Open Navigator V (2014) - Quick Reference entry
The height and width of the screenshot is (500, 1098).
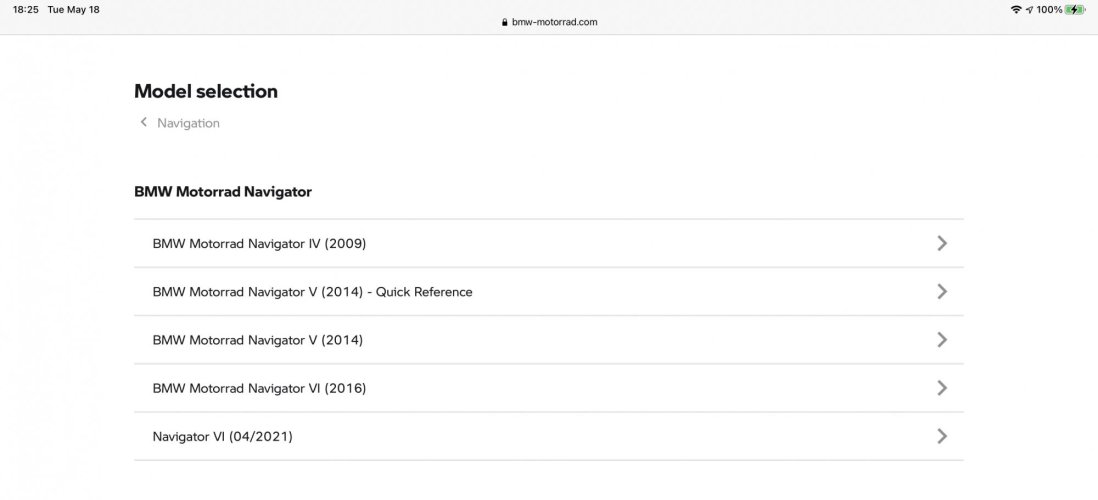click(x=548, y=291)
